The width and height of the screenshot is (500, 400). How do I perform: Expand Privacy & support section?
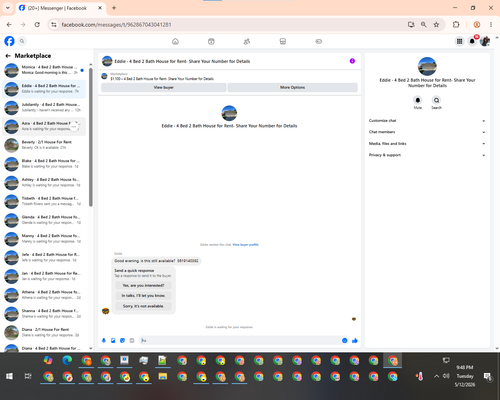[x=427, y=155]
